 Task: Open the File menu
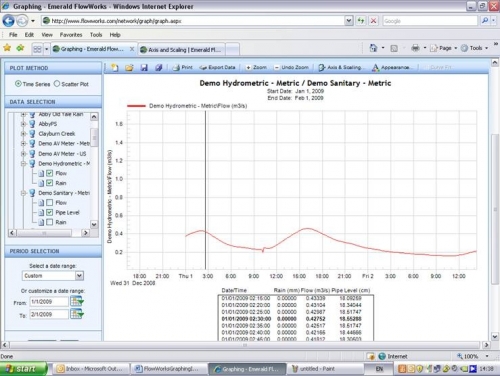tap(13, 35)
